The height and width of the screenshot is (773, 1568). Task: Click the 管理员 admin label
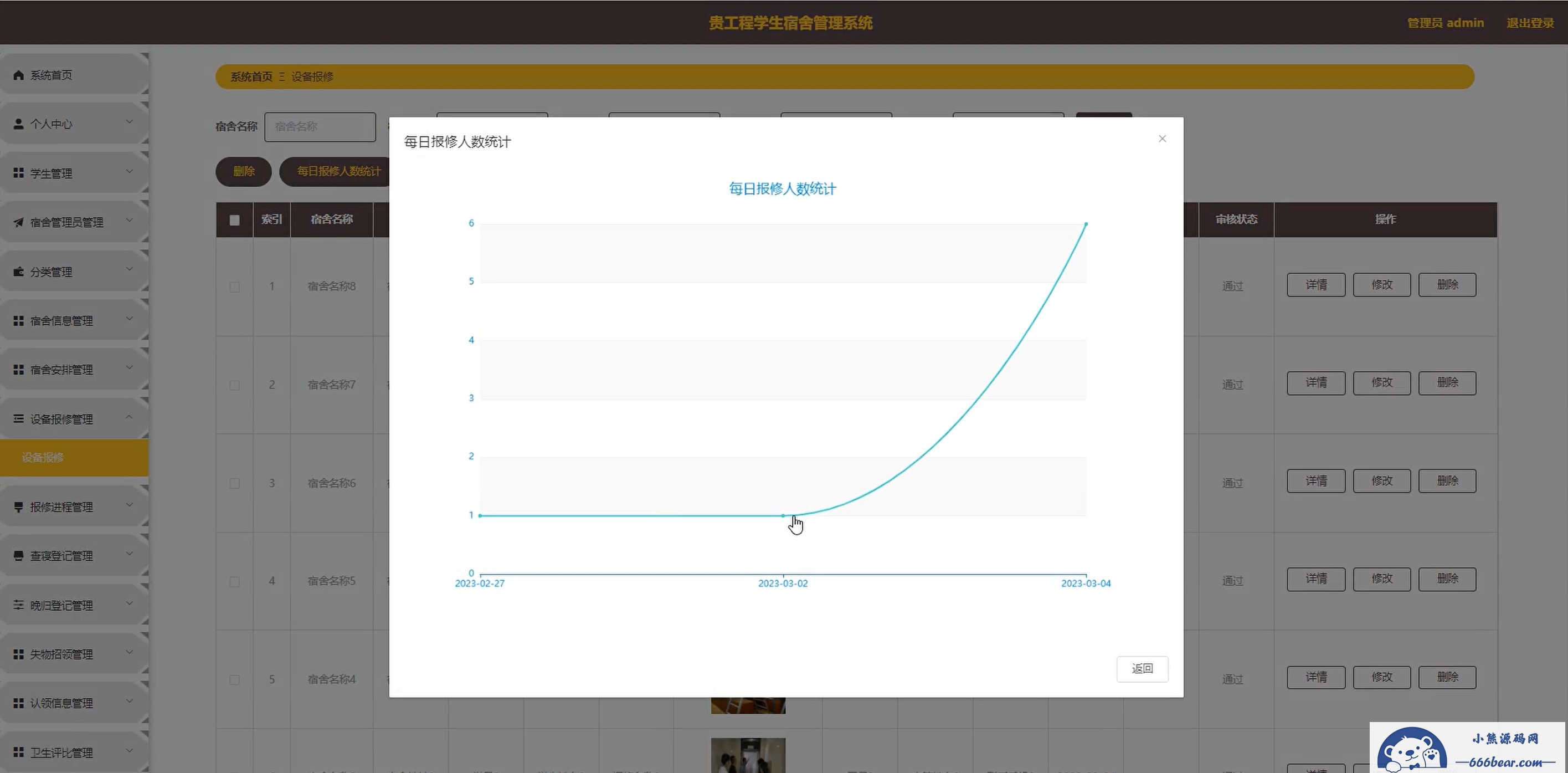pos(1445,23)
